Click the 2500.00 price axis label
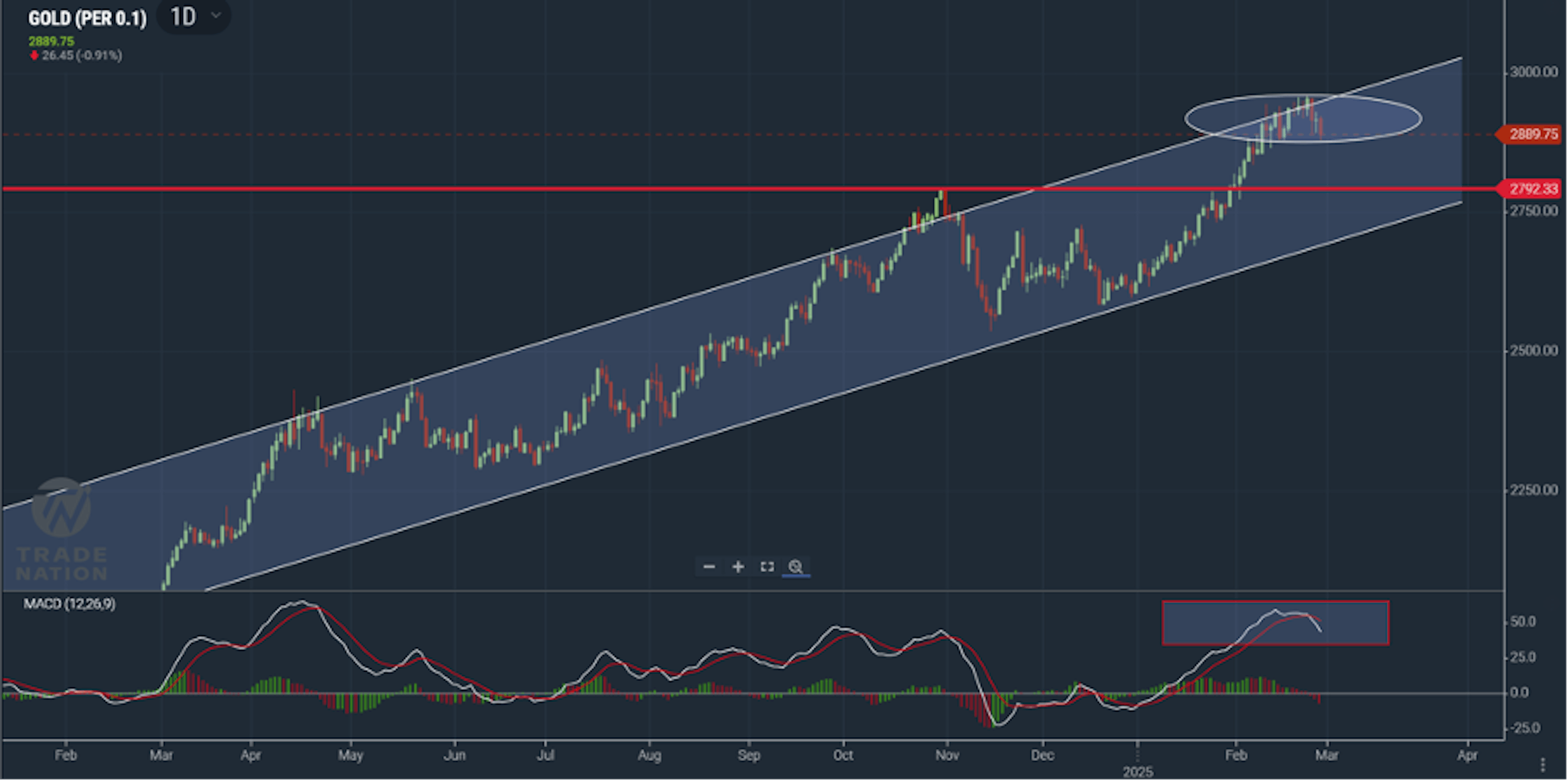The width and height of the screenshot is (1568, 781). pyautogui.click(x=1534, y=350)
